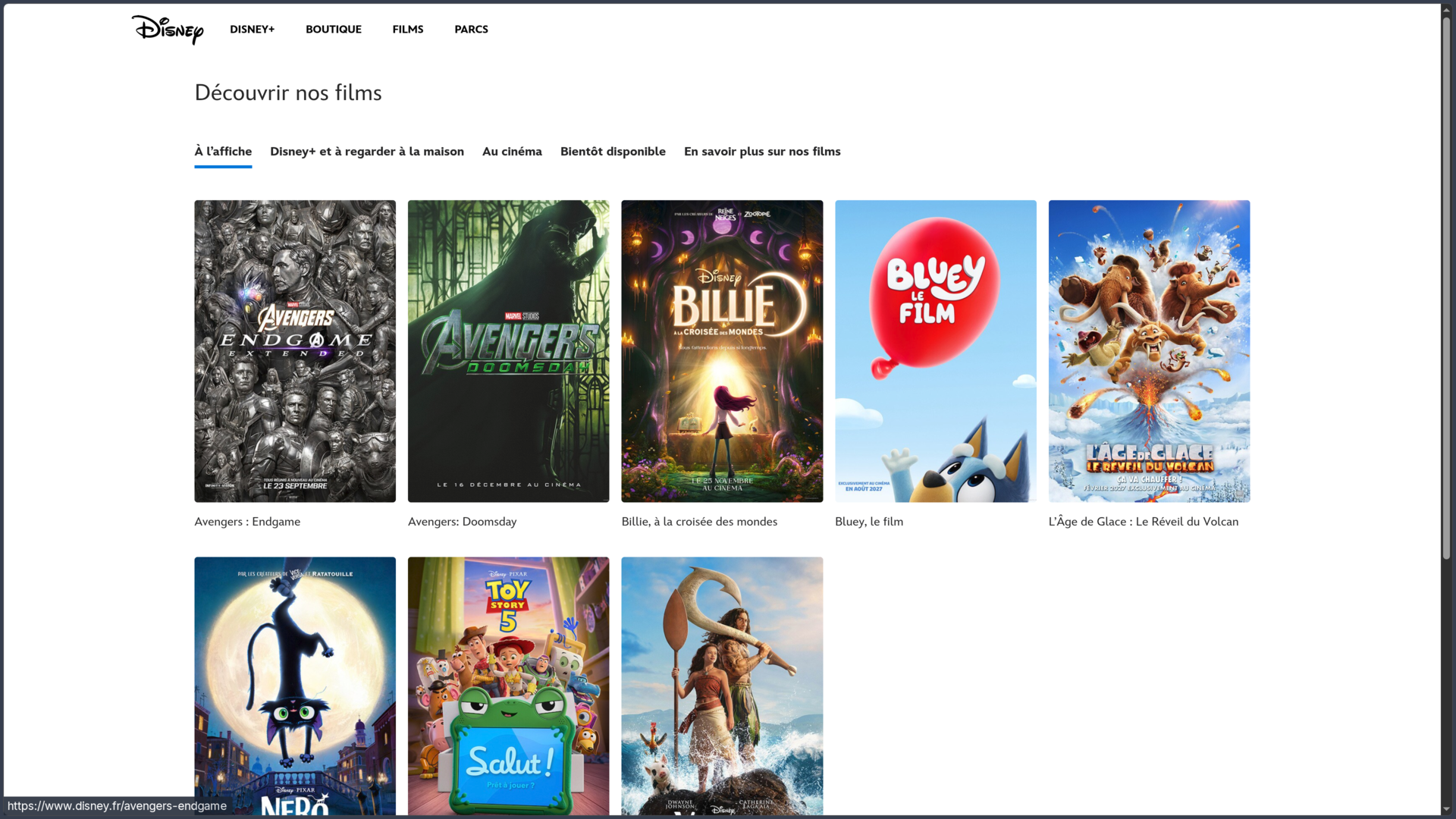The height and width of the screenshot is (819, 1456).
Task: Open the Avengers Doomsday poster
Action: coord(508,351)
